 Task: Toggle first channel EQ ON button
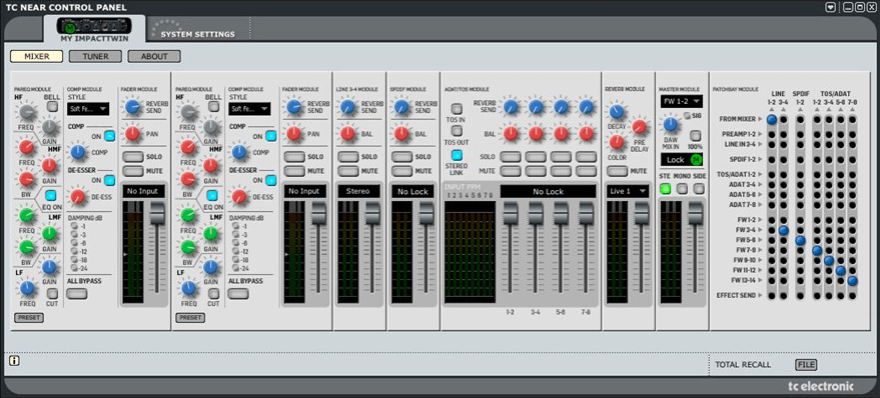point(51,195)
